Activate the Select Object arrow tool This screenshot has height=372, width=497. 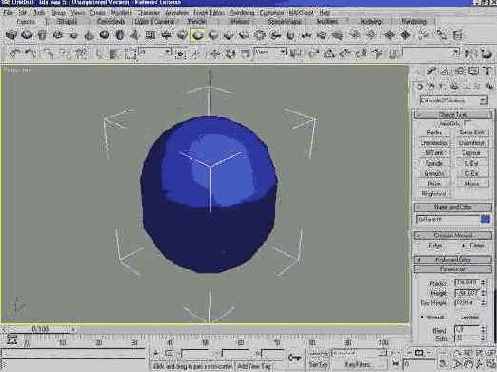[x=100, y=53]
